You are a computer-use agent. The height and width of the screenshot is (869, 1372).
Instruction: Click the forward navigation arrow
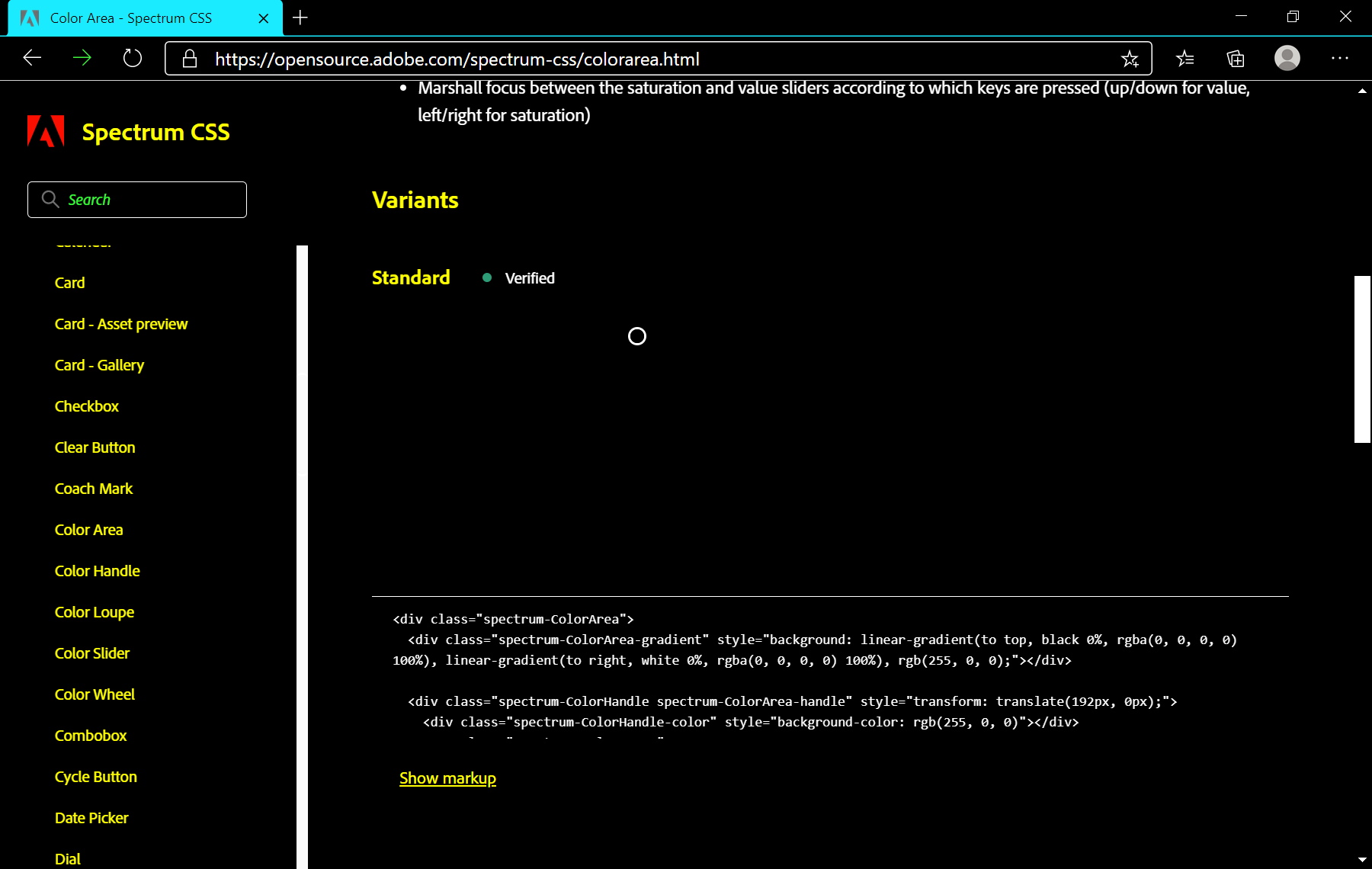tap(82, 58)
